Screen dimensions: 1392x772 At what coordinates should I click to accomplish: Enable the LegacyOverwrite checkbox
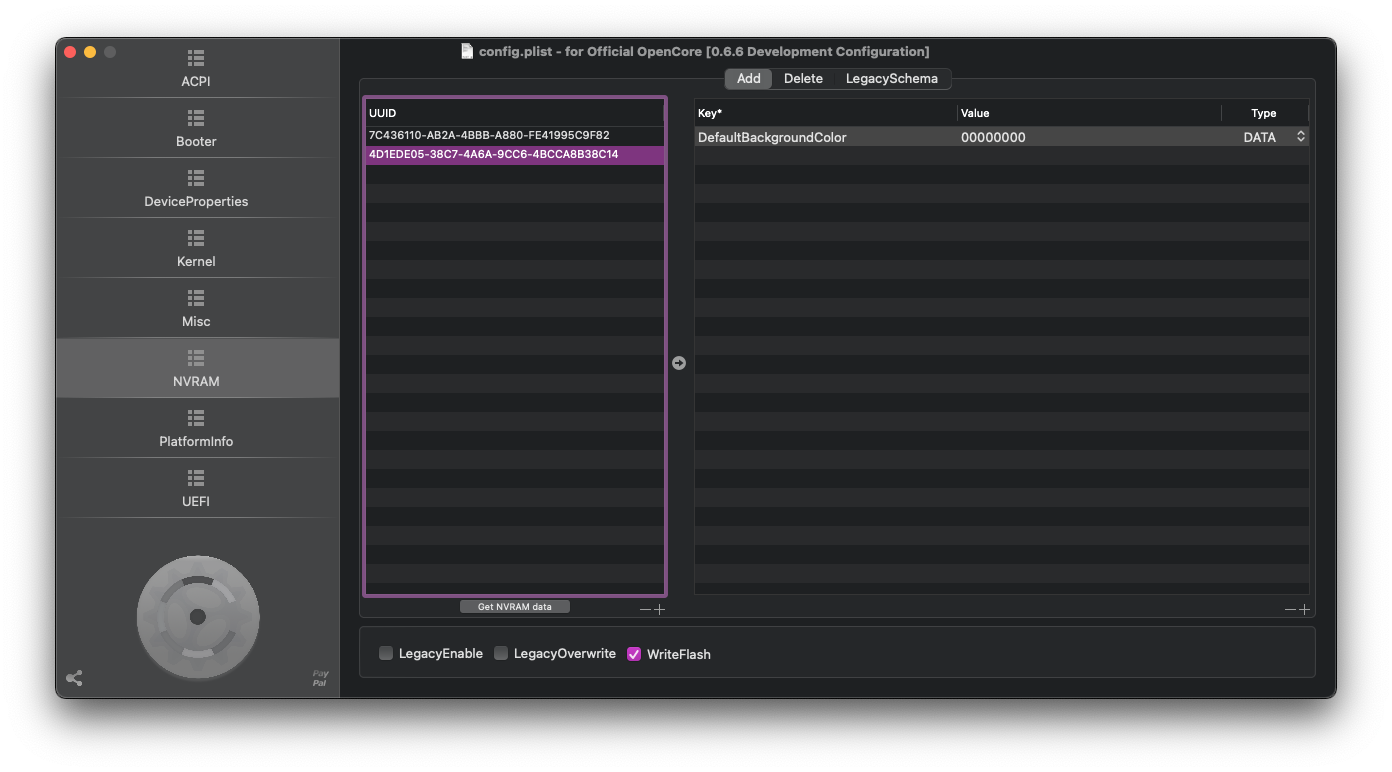pyautogui.click(x=501, y=653)
